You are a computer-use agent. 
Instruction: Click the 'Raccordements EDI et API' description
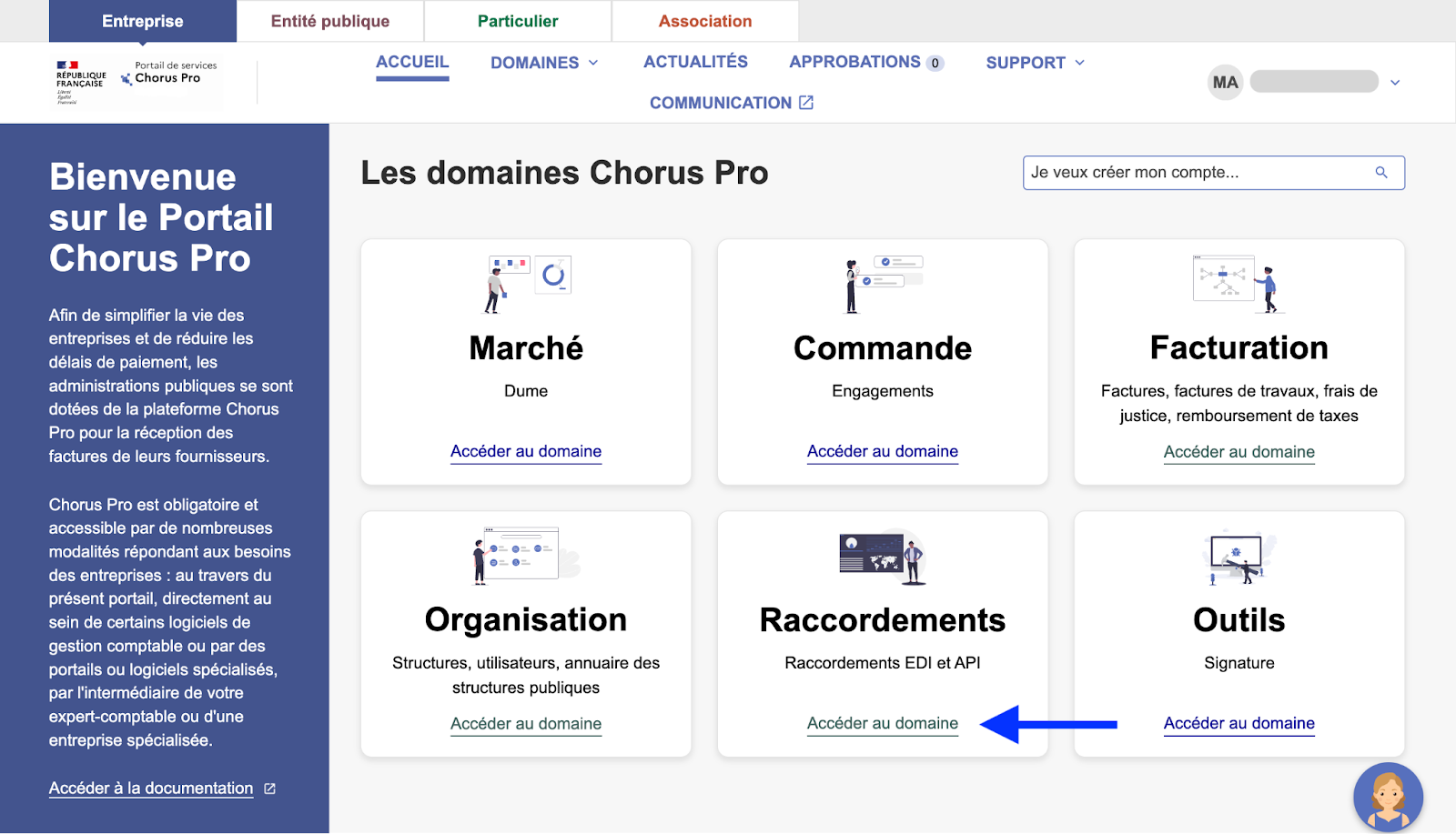point(883,663)
